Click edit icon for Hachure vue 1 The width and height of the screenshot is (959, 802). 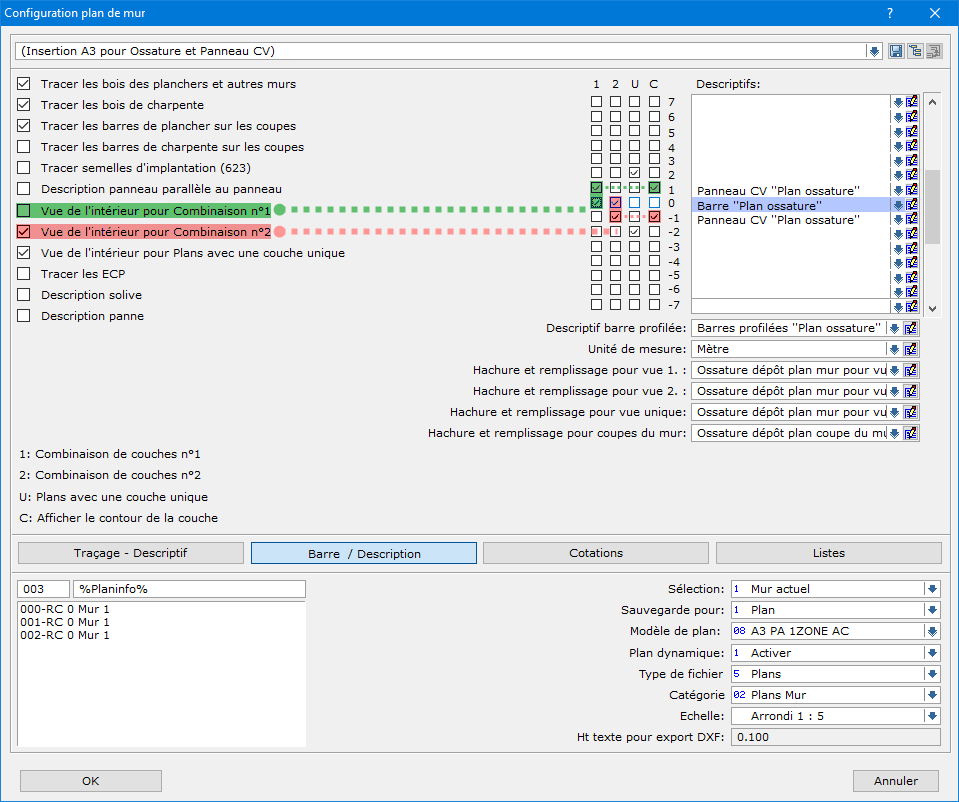click(912, 370)
